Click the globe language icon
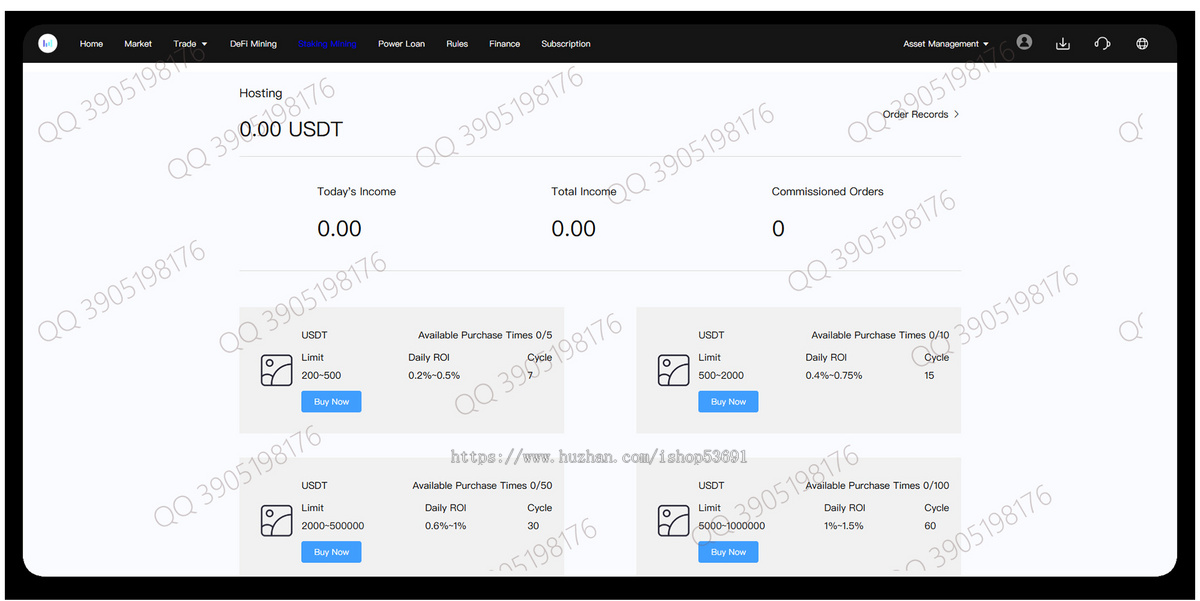Image resolution: width=1200 pixels, height=601 pixels. pos(1142,44)
